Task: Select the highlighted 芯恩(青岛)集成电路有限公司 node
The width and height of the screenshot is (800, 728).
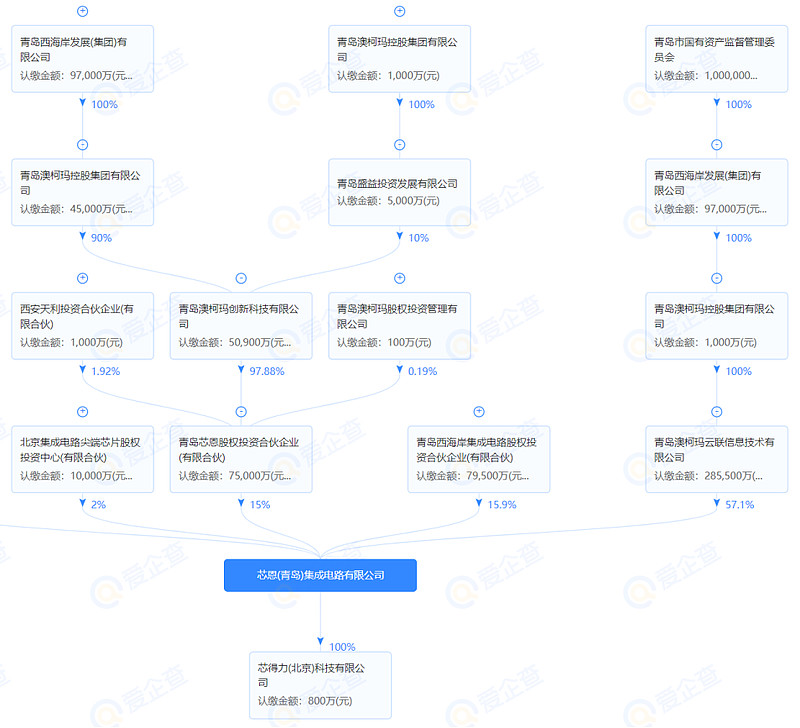Action: pos(320,575)
